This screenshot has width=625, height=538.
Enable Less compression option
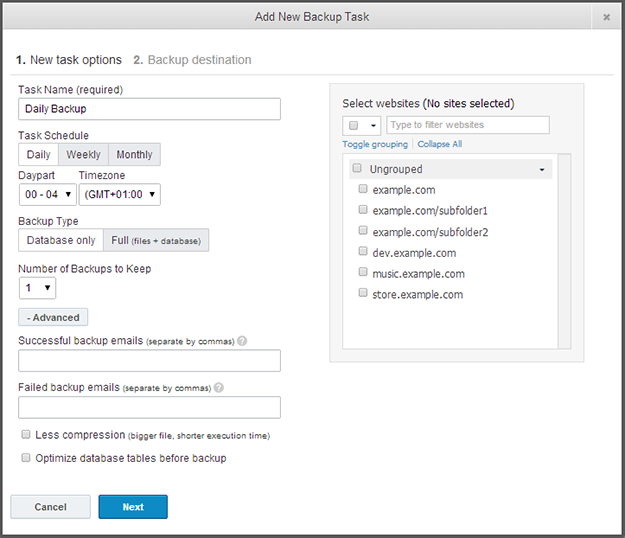click(26, 436)
